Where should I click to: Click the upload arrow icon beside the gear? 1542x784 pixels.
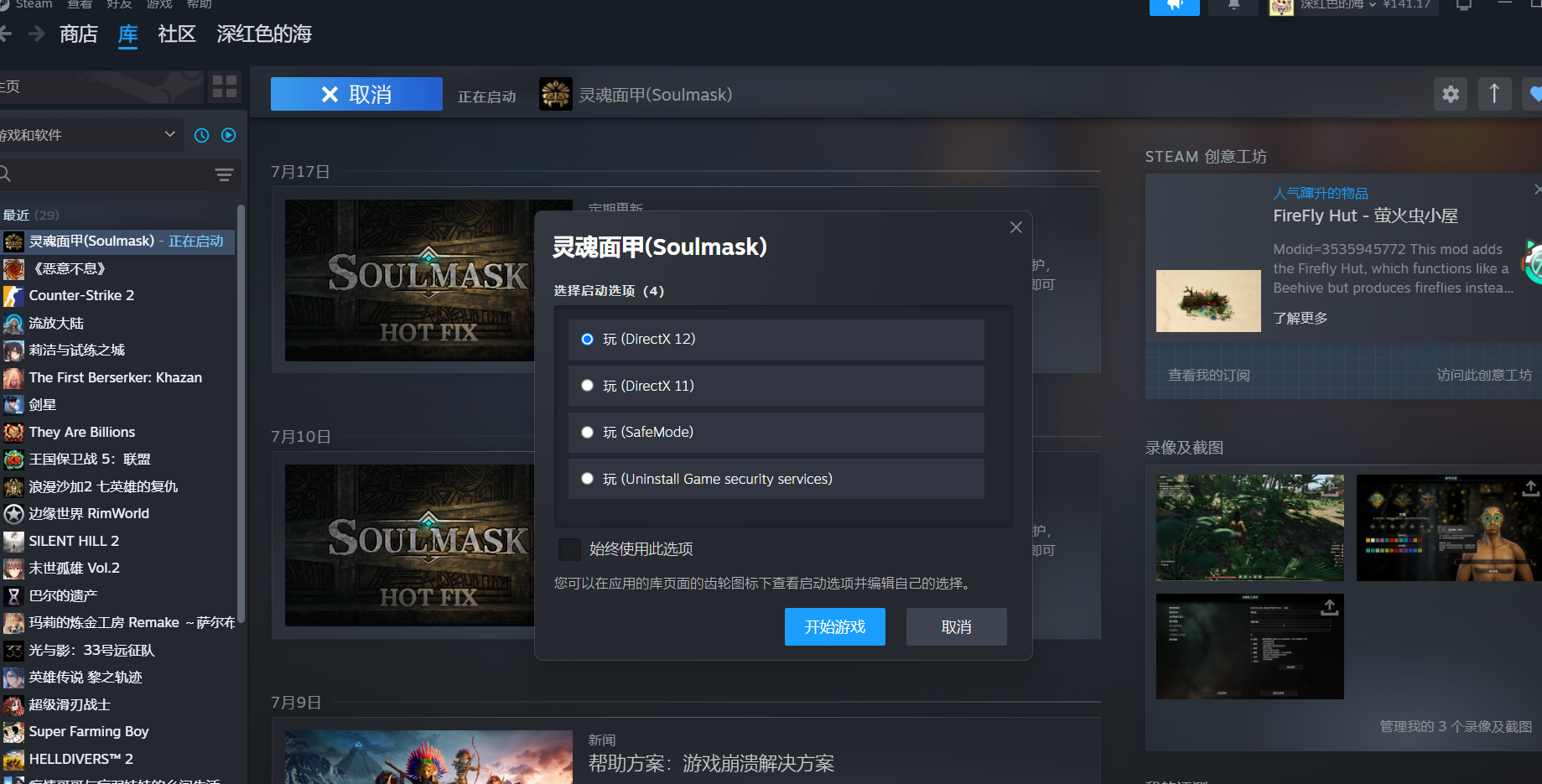tap(1494, 94)
